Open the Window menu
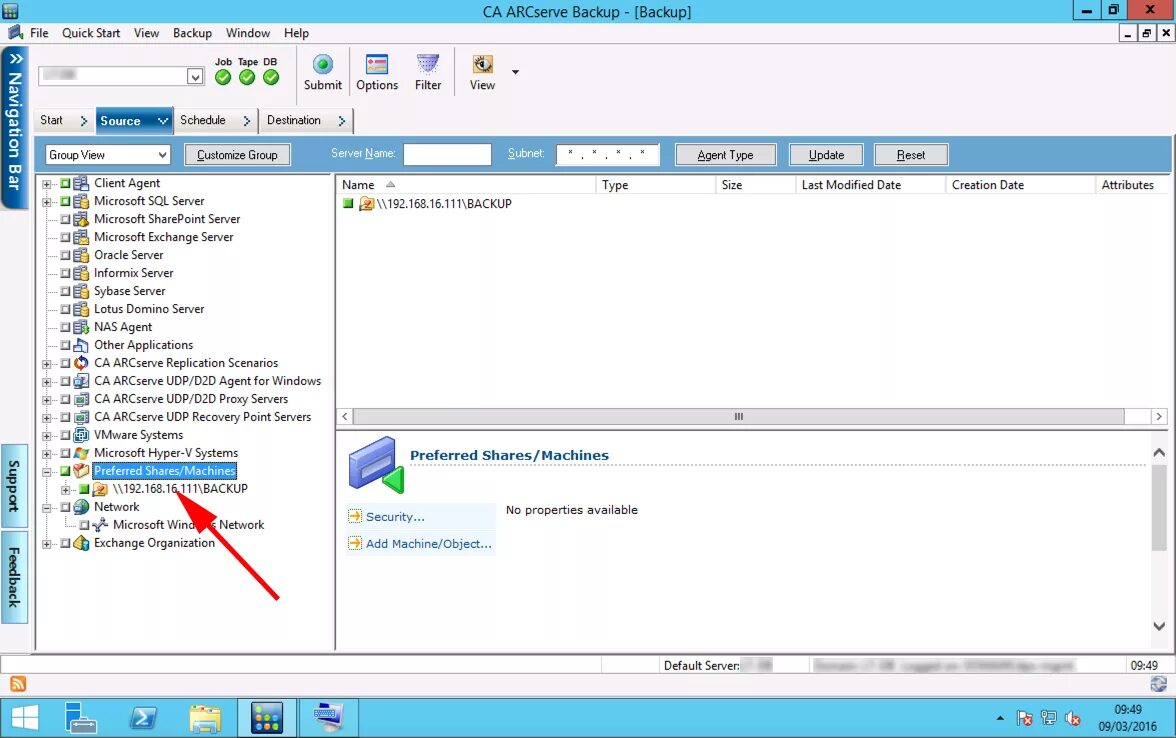Image resolution: width=1176 pixels, height=738 pixels. tap(248, 33)
